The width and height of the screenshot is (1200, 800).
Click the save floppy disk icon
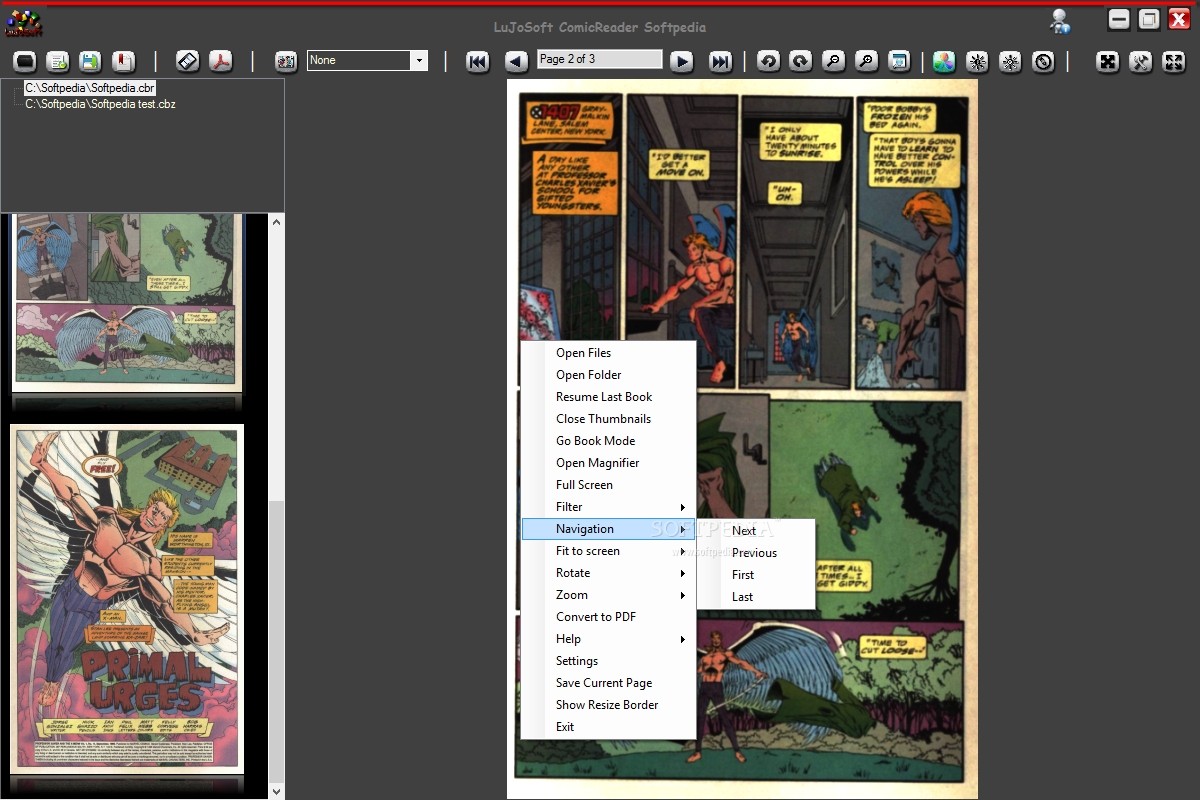[90, 62]
